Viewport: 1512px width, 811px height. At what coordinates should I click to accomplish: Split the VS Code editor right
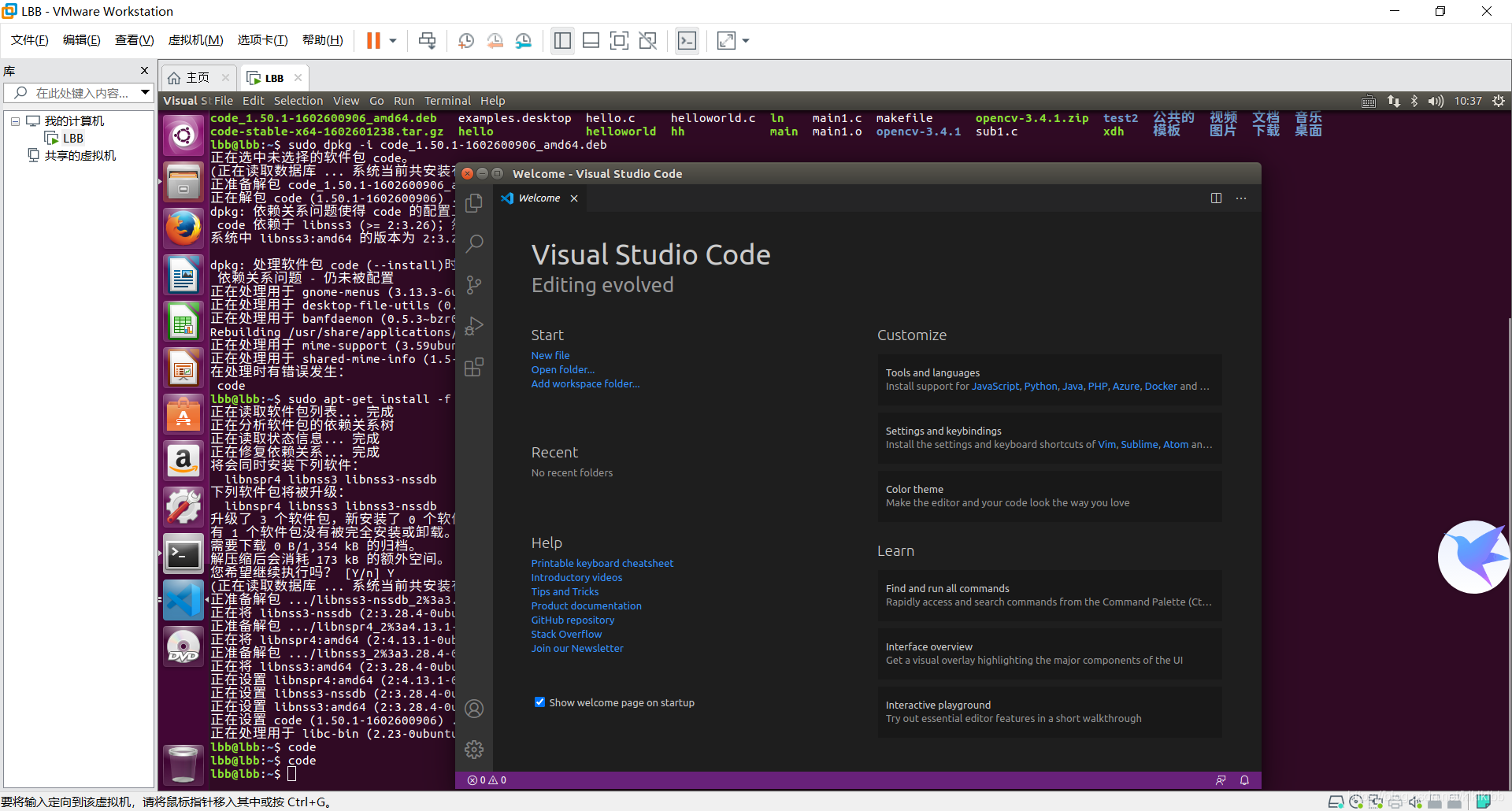(x=1216, y=198)
